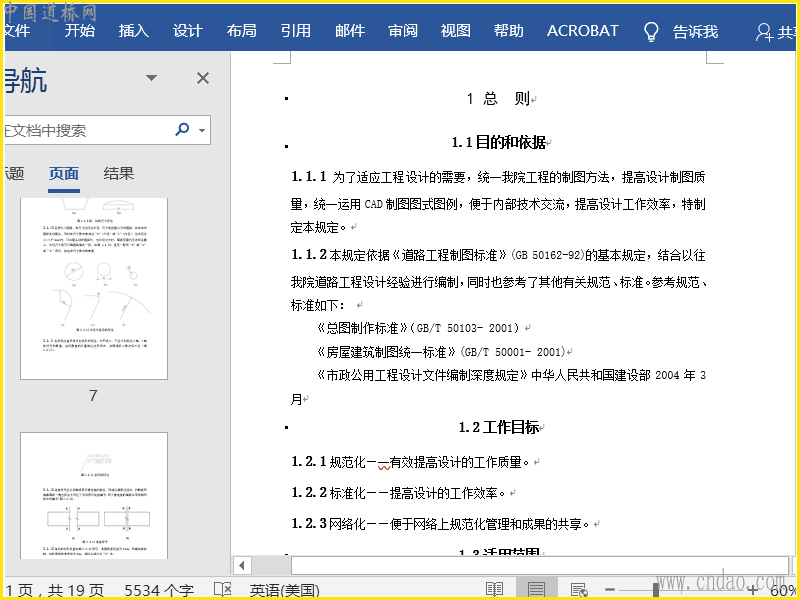Select the Print Layout view icon
The image size is (800, 600).
point(537,590)
